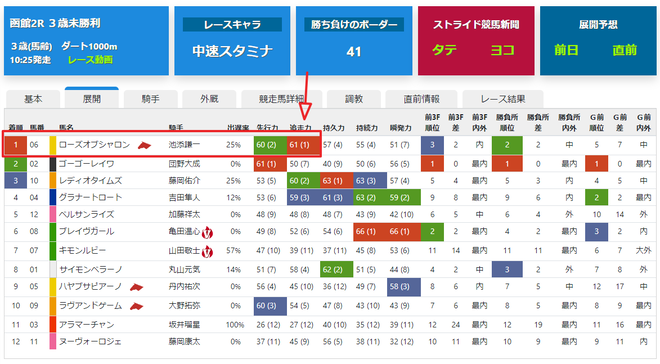Click jockey name 藤岡康太
This screenshot has width=660, height=364.
(184, 341)
